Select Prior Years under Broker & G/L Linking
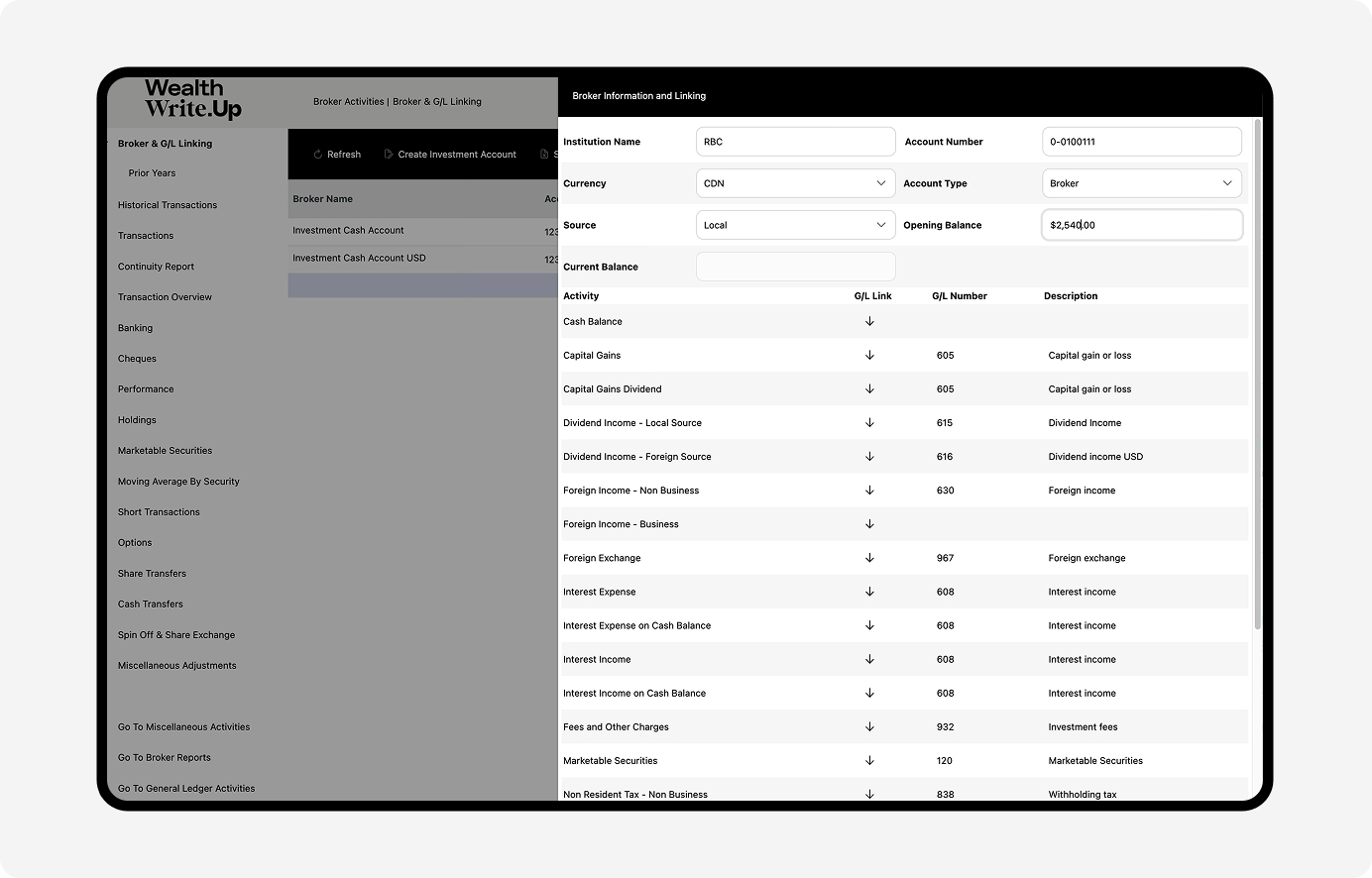Screen dimensions: 1372x878 coord(152,173)
